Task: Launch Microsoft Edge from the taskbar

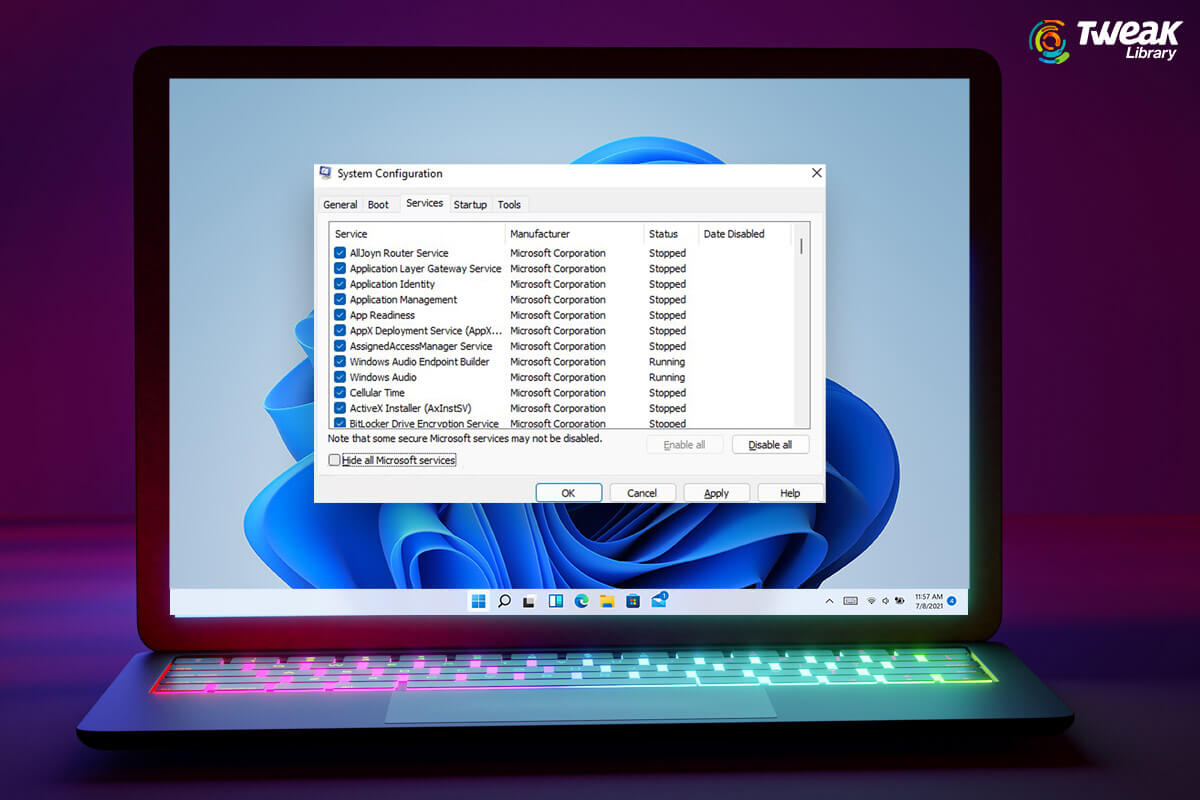Action: pos(582,601)
